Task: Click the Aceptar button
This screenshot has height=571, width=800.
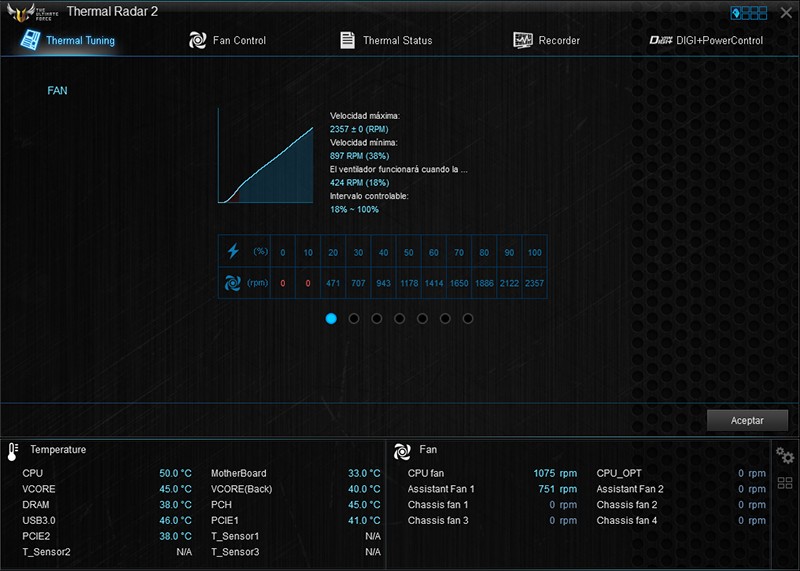Action: click(747, 420)
